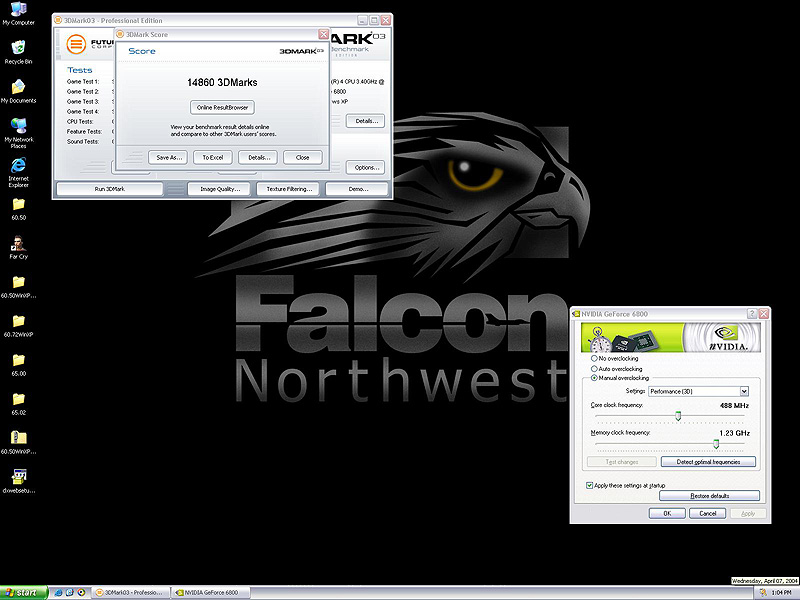
Task: Click the Media Player quick launch icon
Action: point(81,592)
